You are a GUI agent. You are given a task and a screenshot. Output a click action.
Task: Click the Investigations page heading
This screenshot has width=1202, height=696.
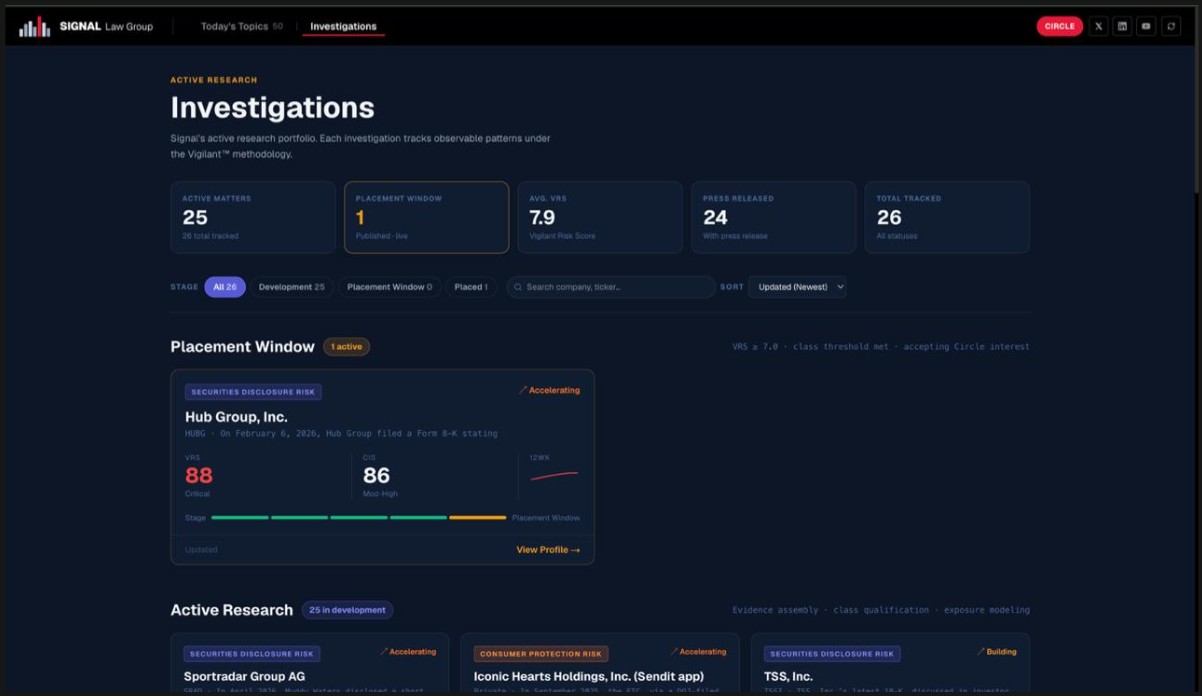272,108
